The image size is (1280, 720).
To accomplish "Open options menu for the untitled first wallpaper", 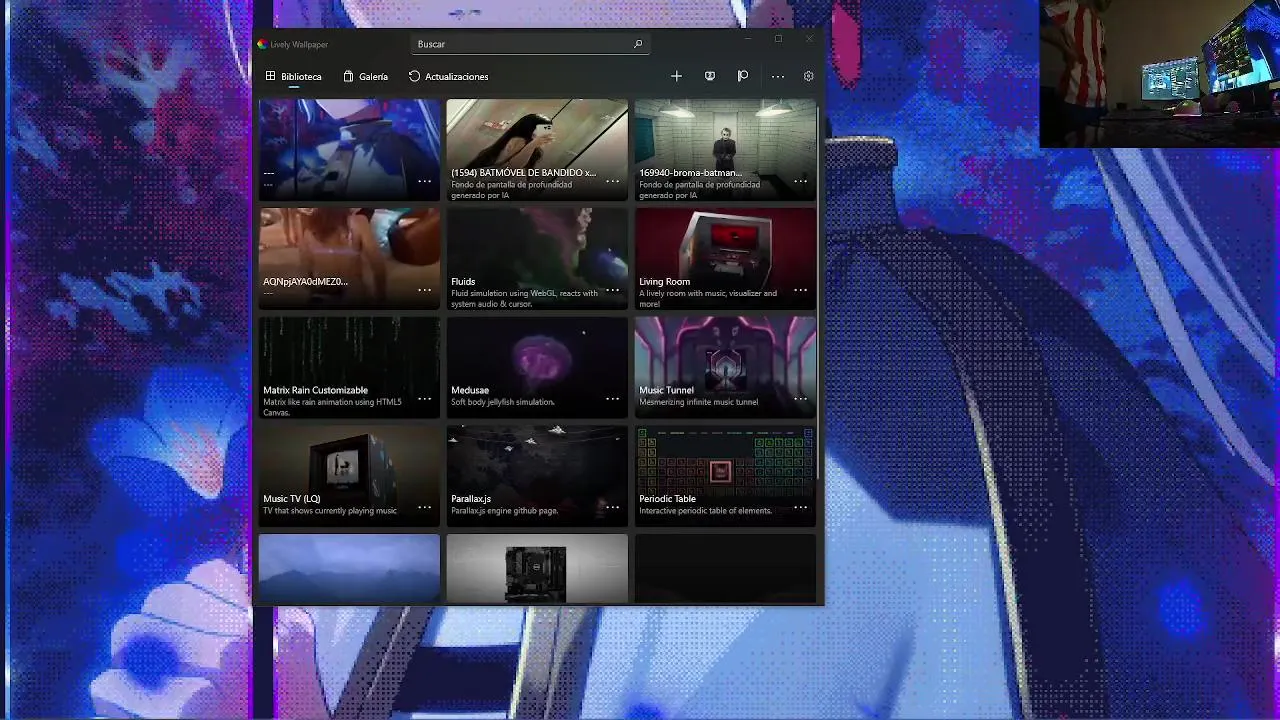I will [x=424, y=181].
